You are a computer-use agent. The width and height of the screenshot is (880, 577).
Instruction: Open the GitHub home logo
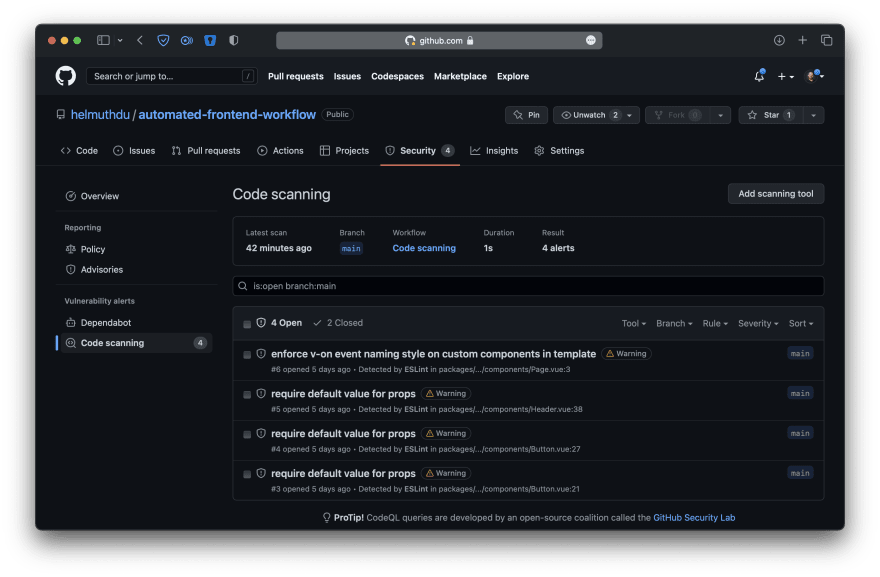[x=66, y=76]
